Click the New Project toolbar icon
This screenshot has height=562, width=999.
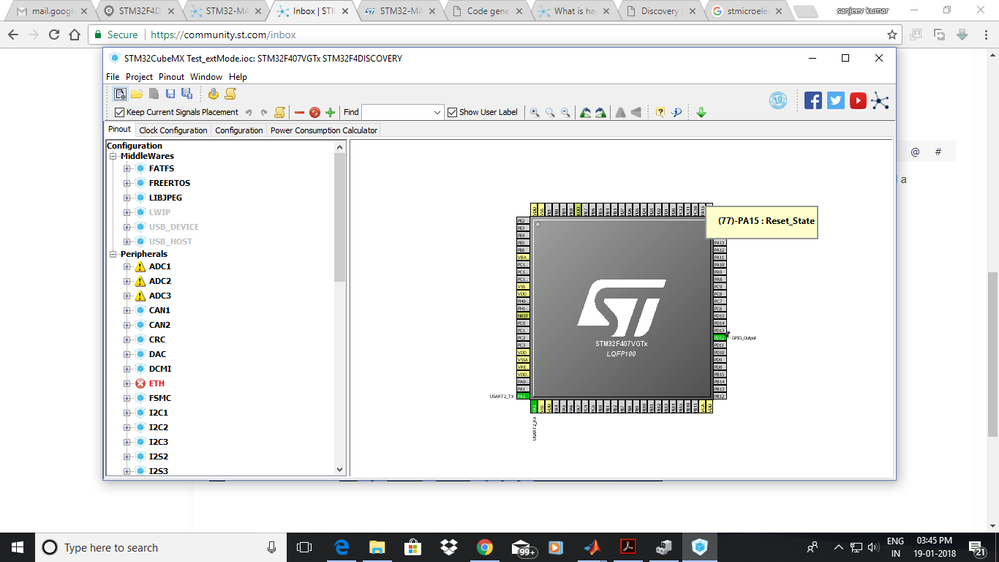point(120,94)
